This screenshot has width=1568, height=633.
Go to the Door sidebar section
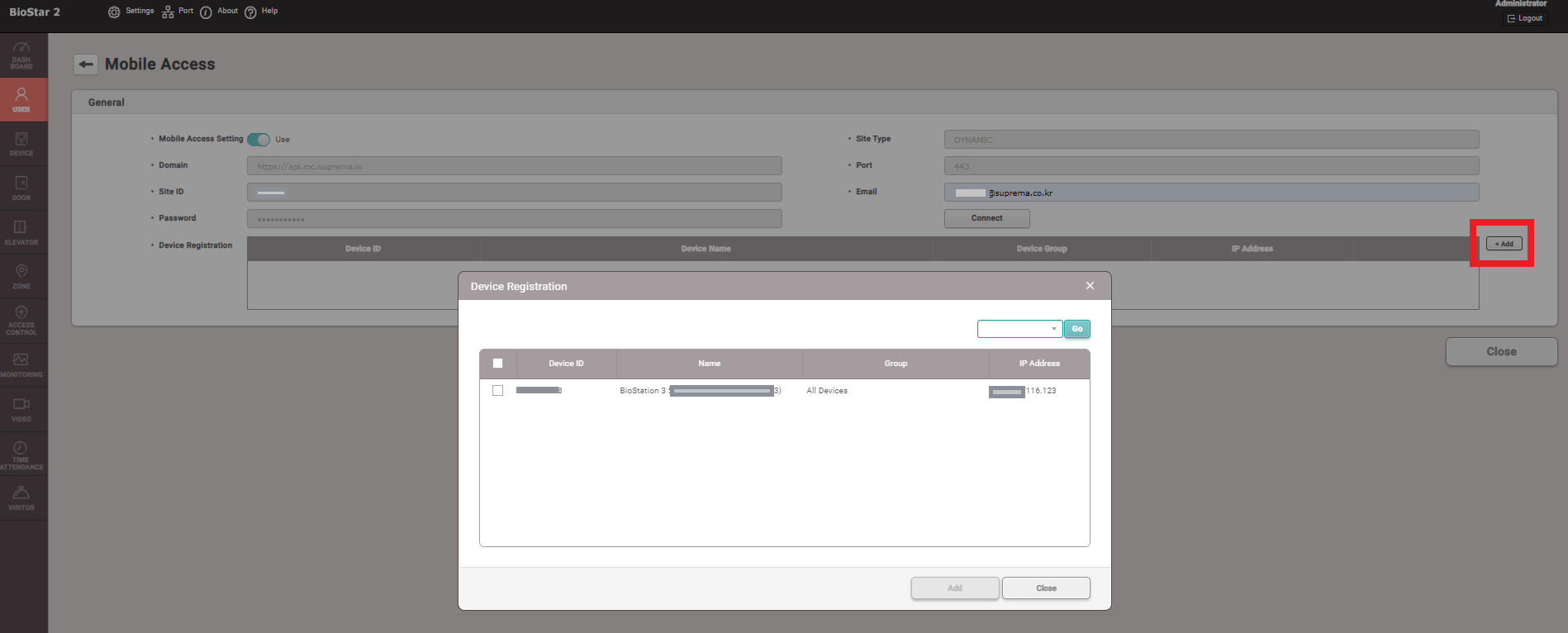(x=22, y=188)
